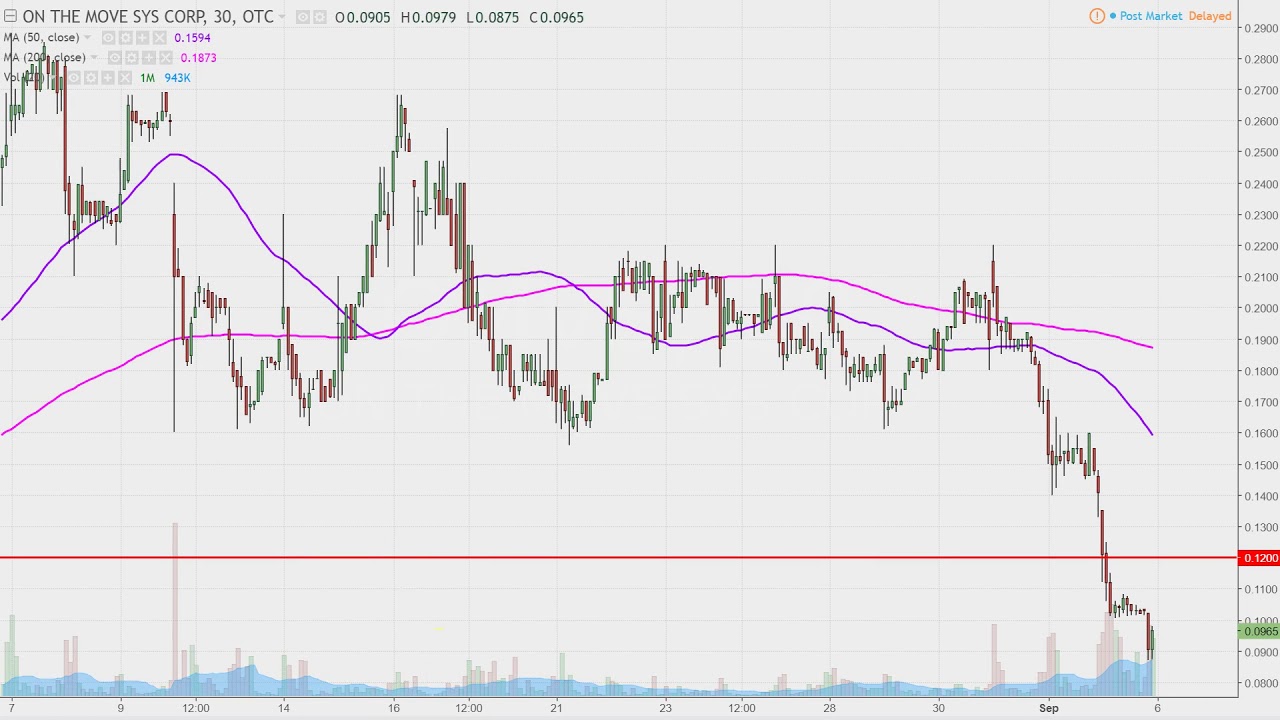This screenshot has width=1280, height=720.
Task: Remove MA 50 indicator with X icon
Action: pyautogui.click(x=159, y=38)
